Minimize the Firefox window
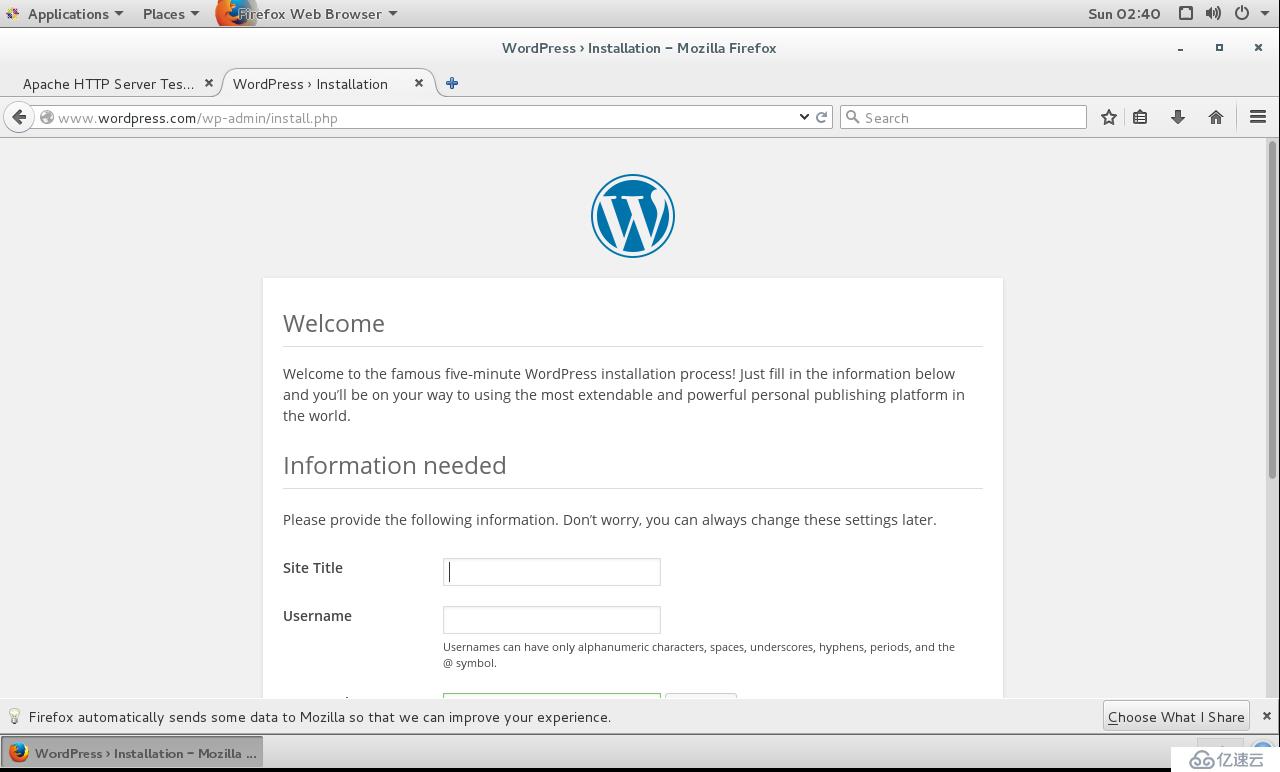This screenshot has width=1280, height=772. 1181,48
